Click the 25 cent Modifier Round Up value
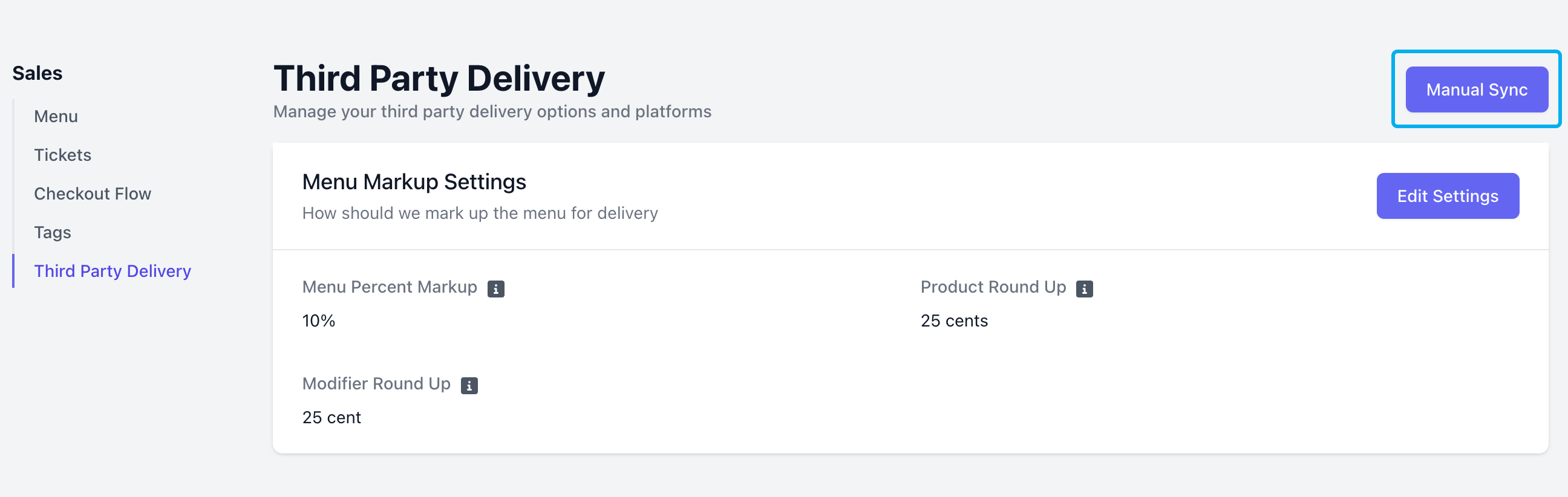 (x=331, y=417)
